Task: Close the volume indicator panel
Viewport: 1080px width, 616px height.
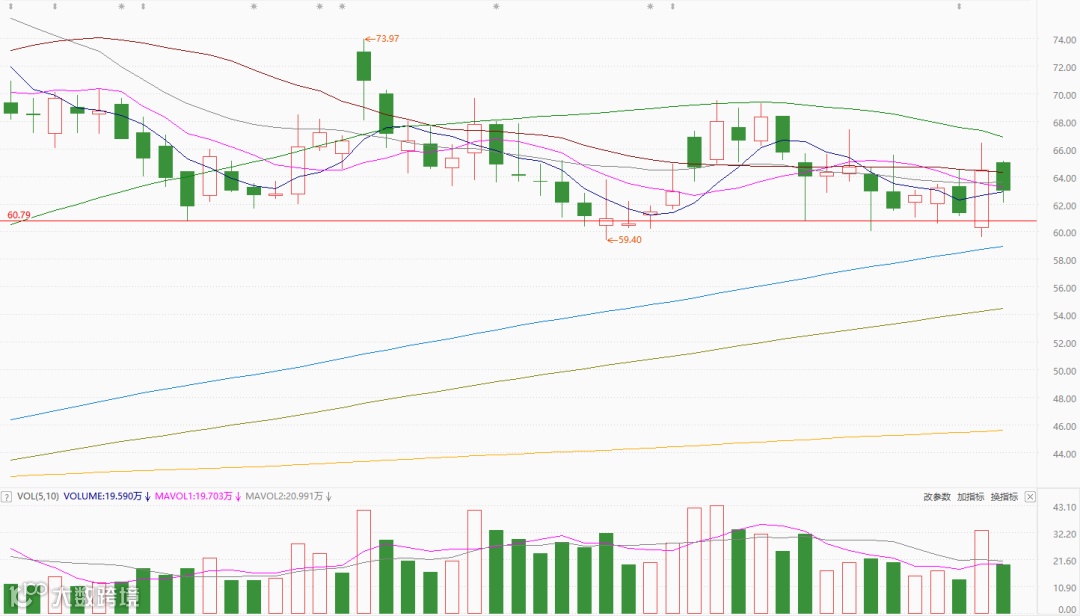Action: [x=1030, y=496]
